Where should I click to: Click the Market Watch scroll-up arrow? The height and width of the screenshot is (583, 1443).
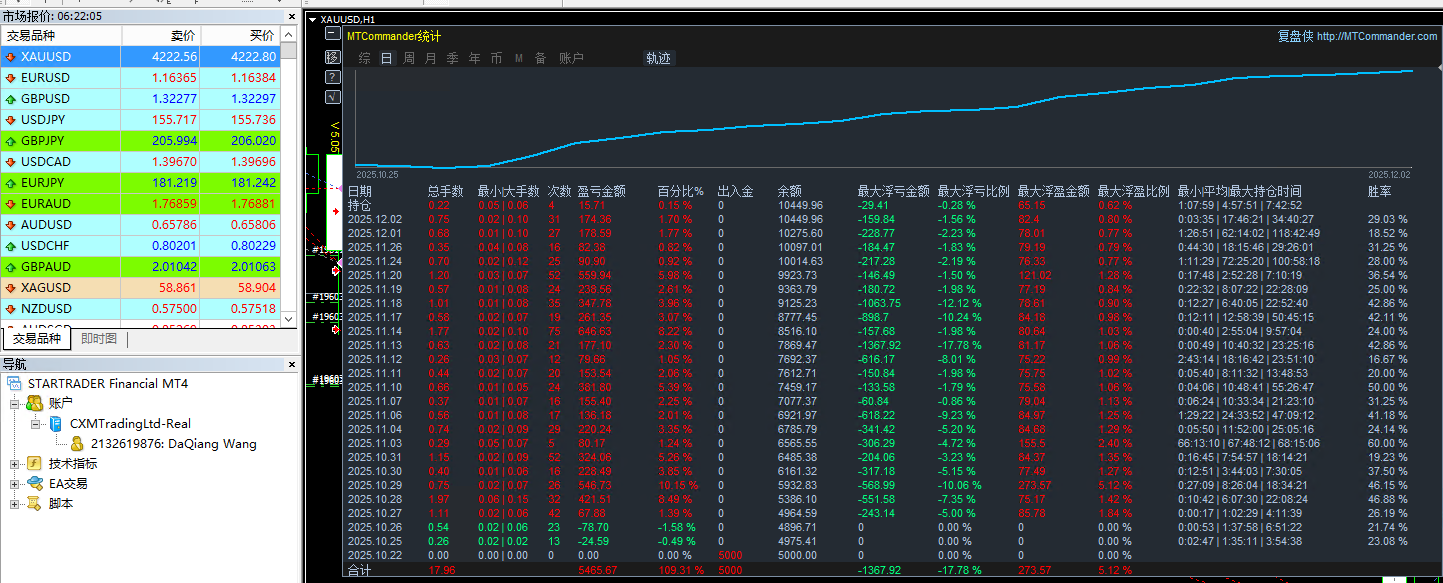pyautogui.click(x=289, y=34)
